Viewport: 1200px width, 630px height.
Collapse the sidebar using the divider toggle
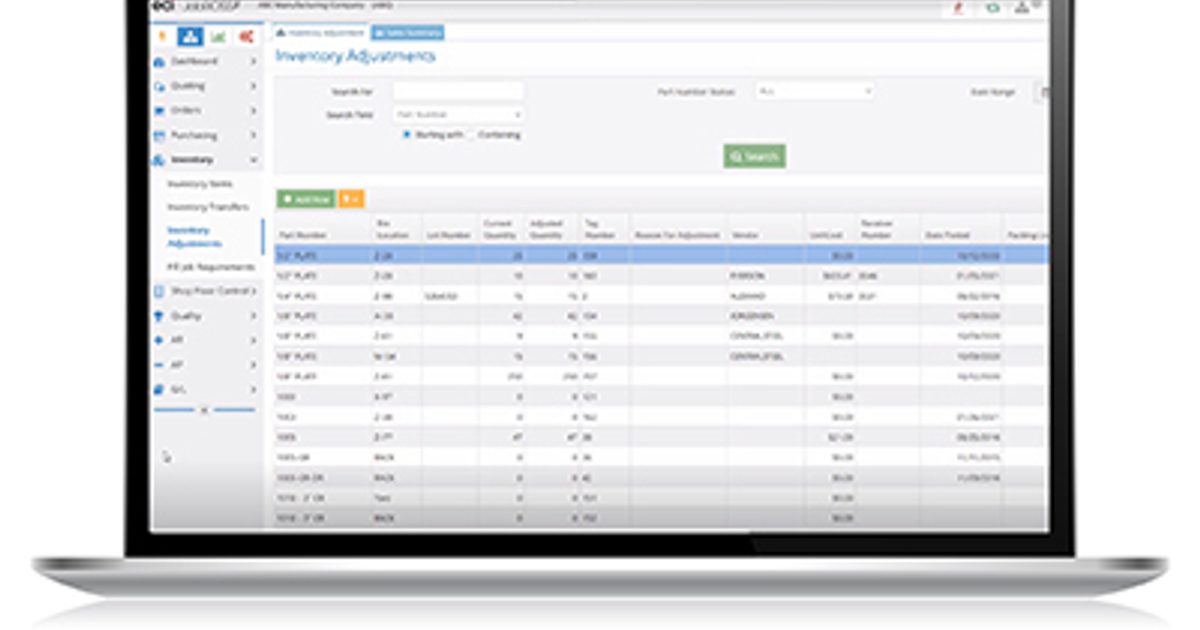204,409
